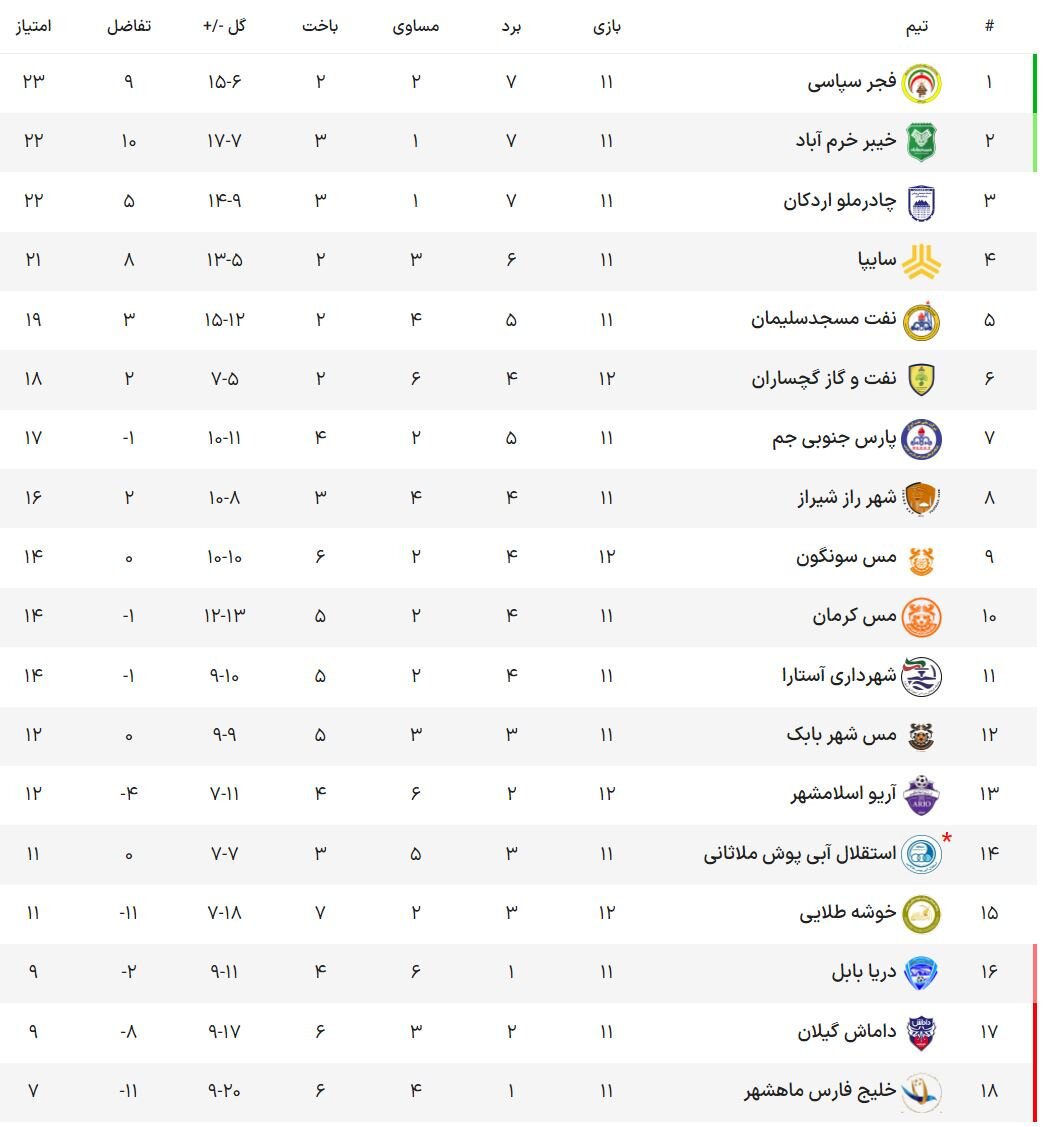Screen dimensions: 1050x1127
Task: Sort table by امتیاز column header
Action: click(x=33, y=27)
